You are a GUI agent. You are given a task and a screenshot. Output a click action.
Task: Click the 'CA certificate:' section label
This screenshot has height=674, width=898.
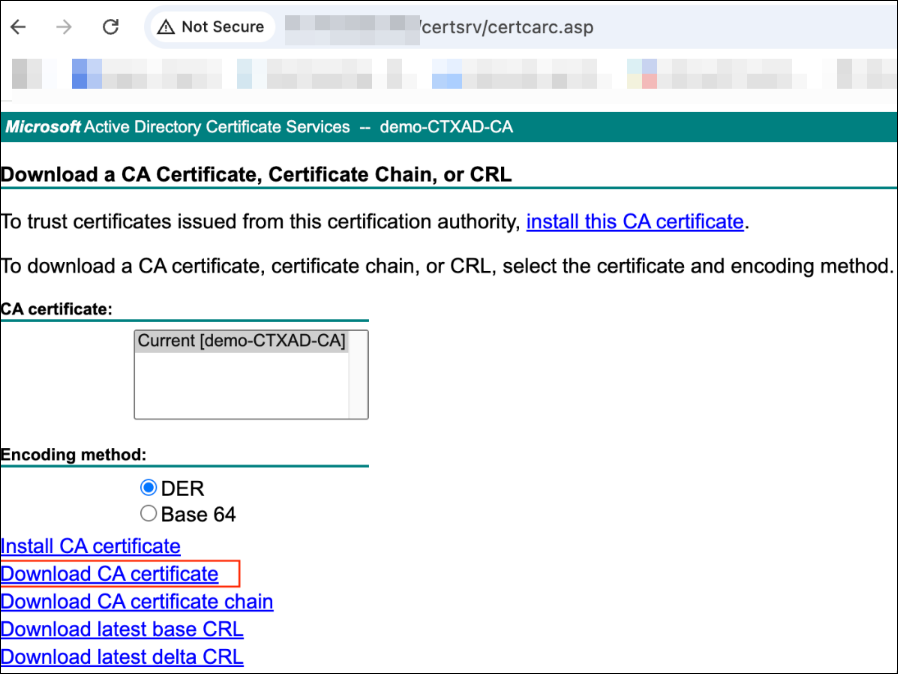[56, 309]
